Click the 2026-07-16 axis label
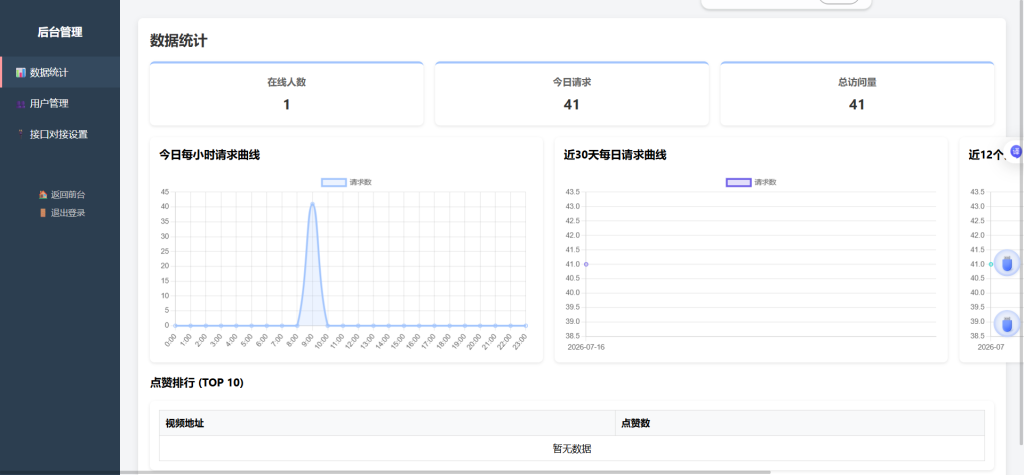 (x=586, y=347)
